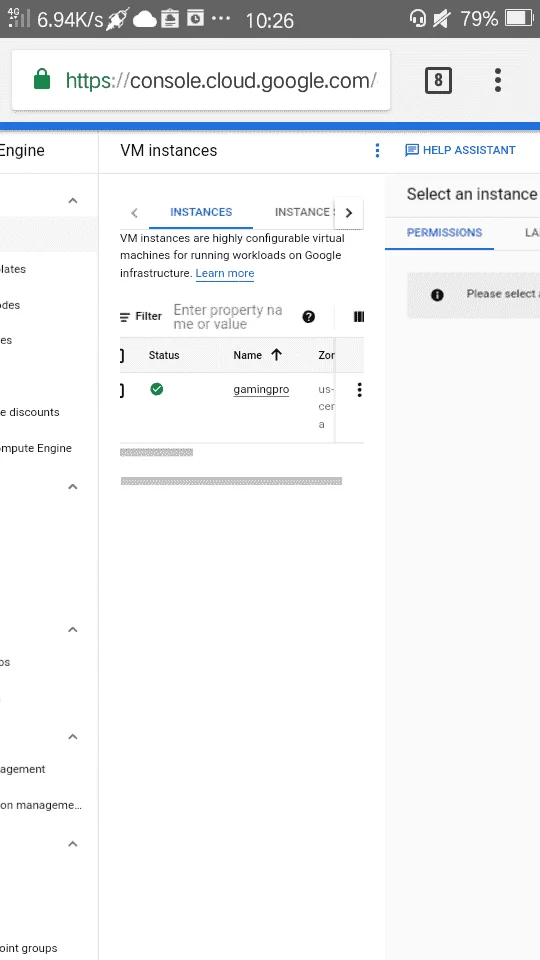Show more tabs with right chevron
540x960 pixels.
349,213
